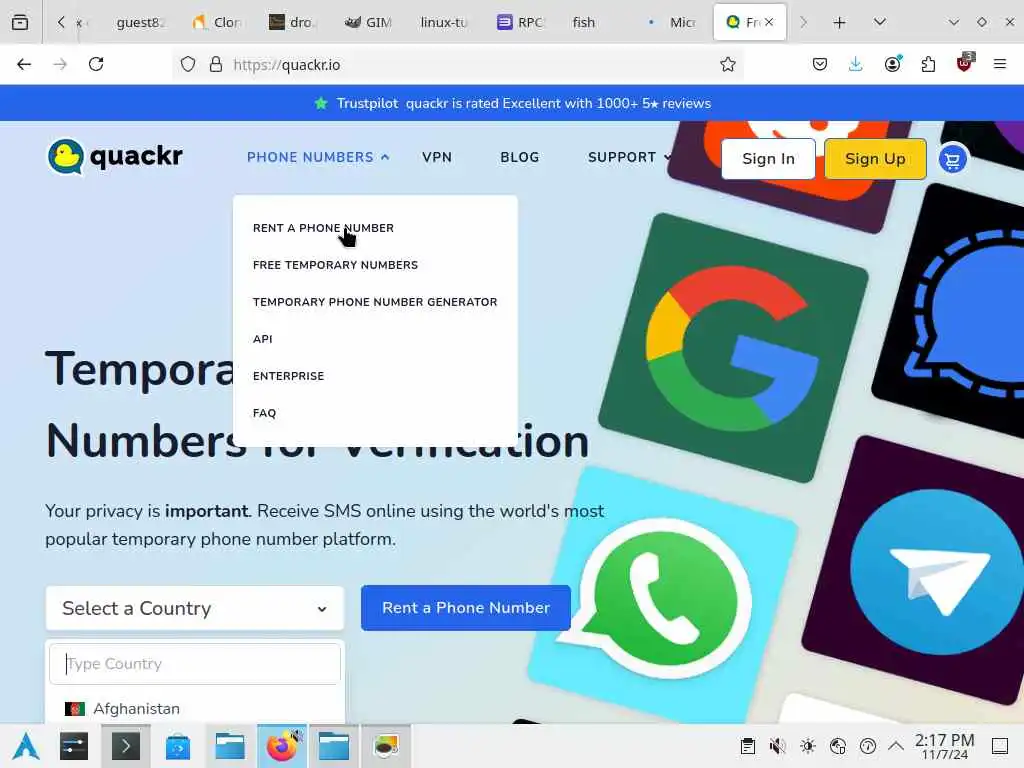Select API menu entry

[x=263, y=339]
